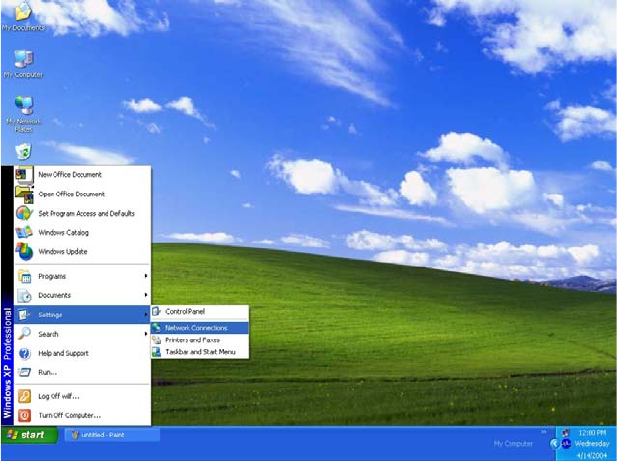
Task: Click the Help and Support question icon
Action: pyautogui.click(x=24, y=353)
